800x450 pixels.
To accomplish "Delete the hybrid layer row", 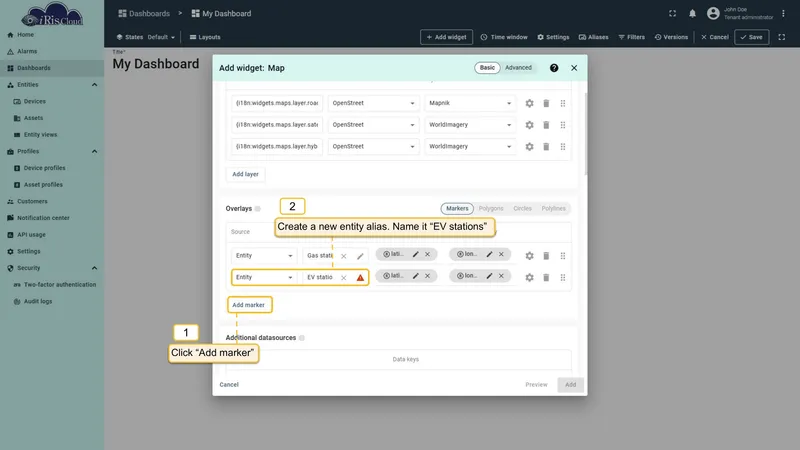I will point(546,146).
